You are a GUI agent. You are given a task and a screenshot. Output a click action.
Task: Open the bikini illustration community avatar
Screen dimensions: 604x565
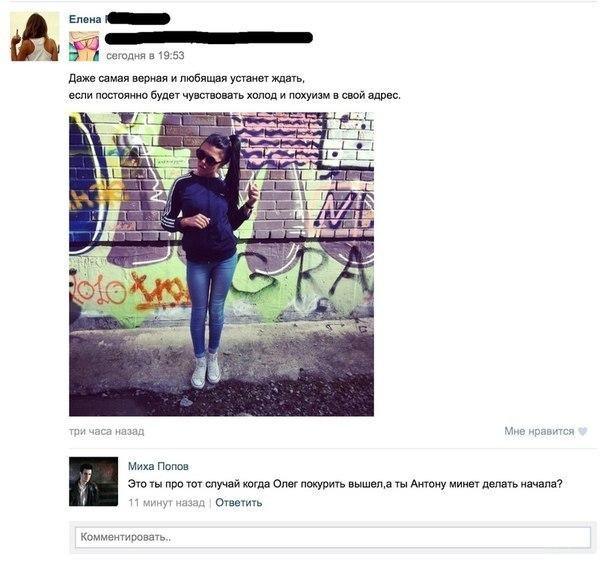84,47
